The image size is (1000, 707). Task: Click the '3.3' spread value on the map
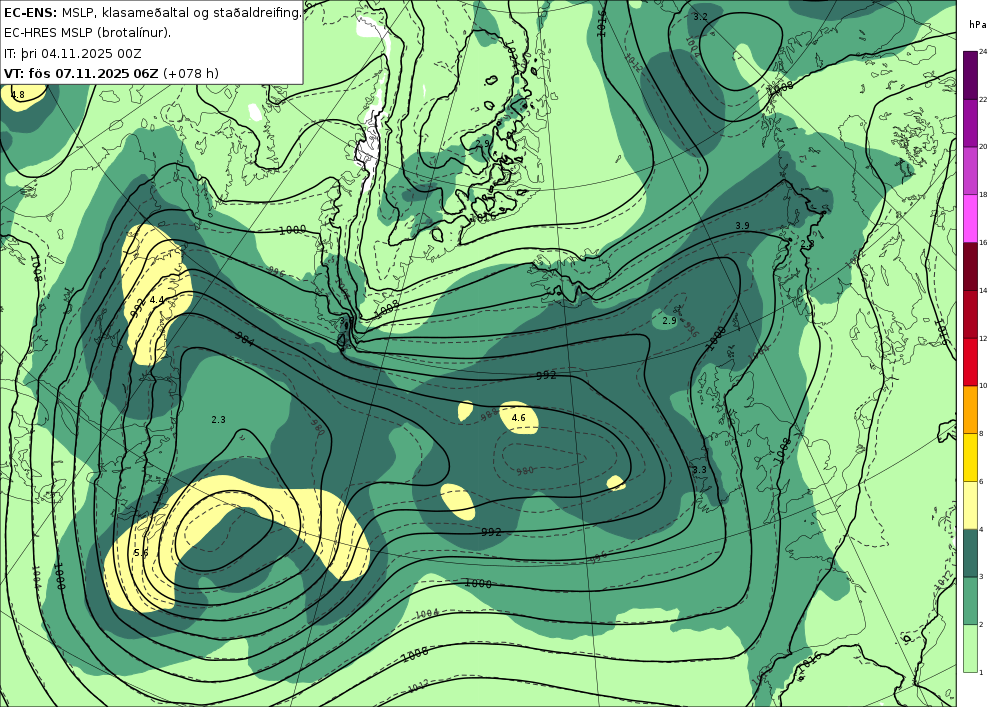699,470
